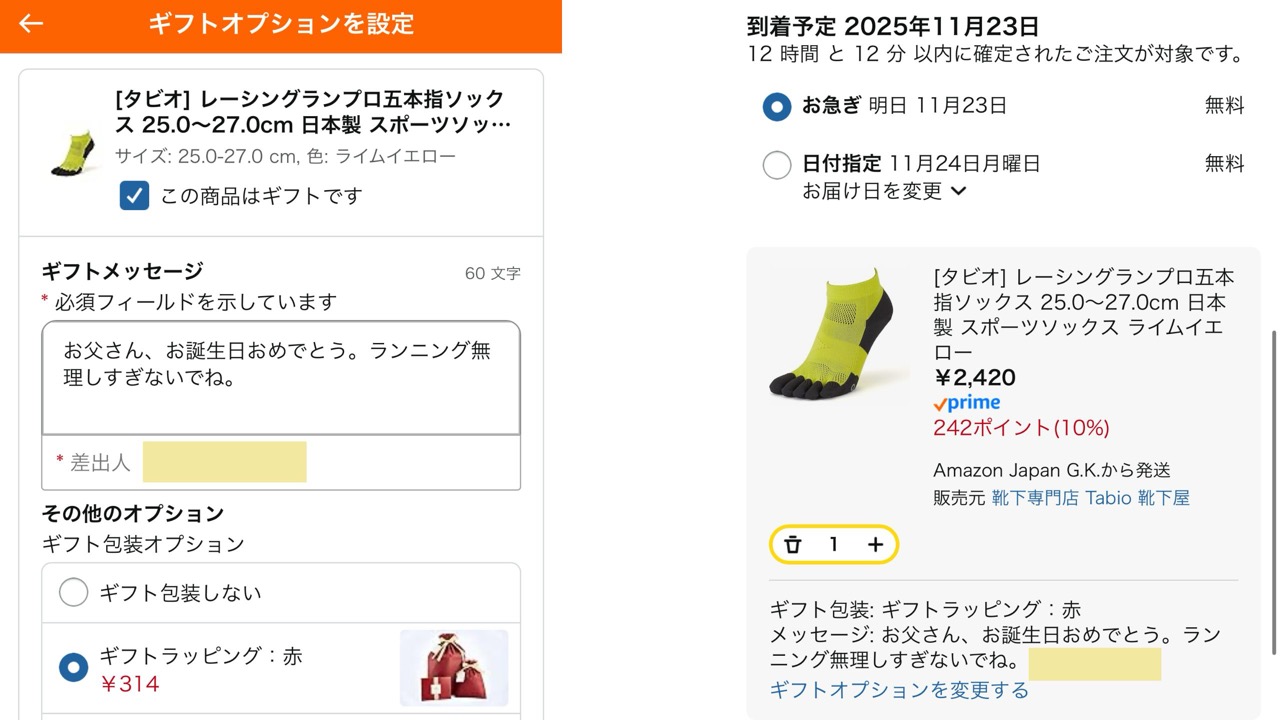Screen dimensions: 1280x720
Task: Click the prime logo badge
Action: tap(966, 403)
